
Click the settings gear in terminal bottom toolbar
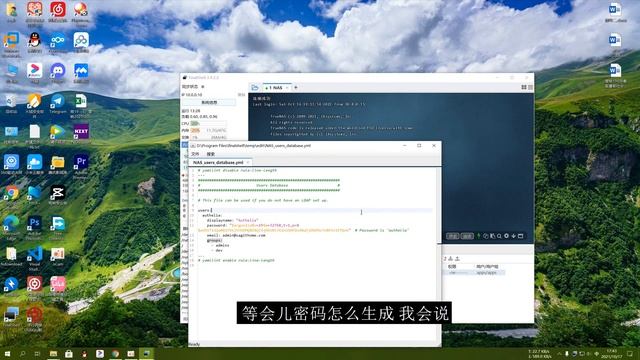(507, 236)
